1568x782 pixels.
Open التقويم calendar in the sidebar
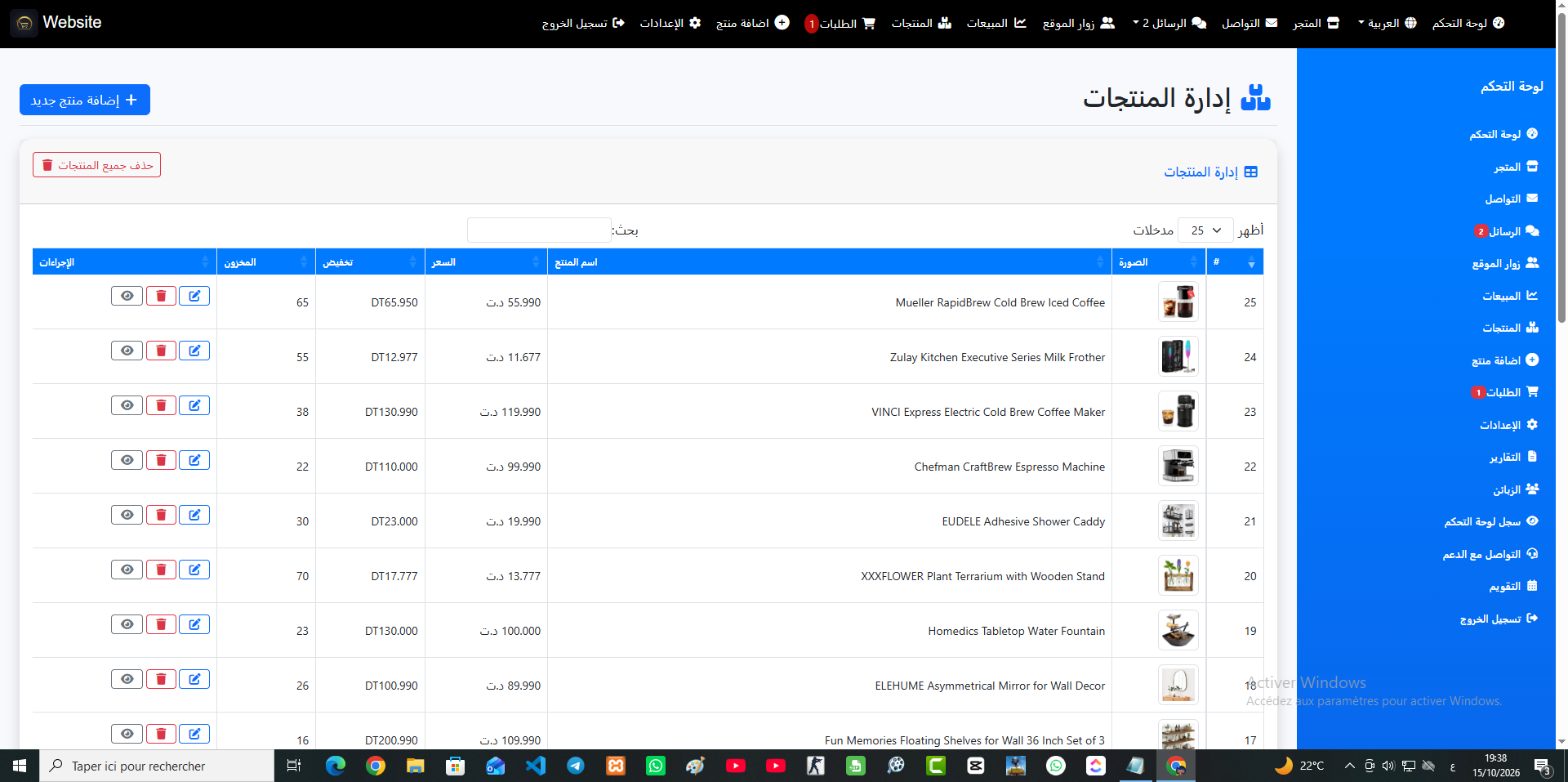[x=1513, y=586]
